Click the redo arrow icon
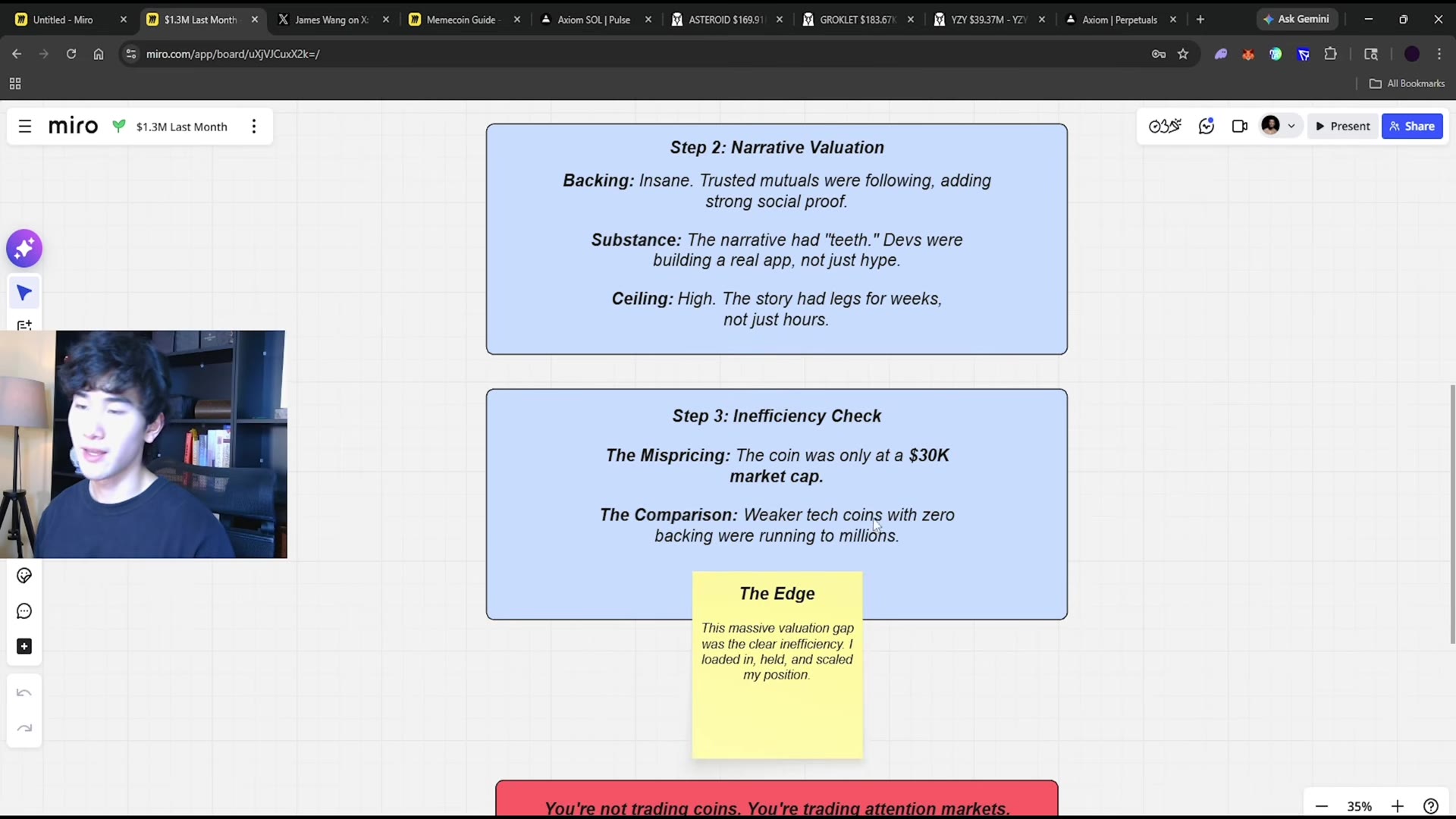The height and width of the screenshot is (819, 1456). pyautogui.click(x=24, y=729)
